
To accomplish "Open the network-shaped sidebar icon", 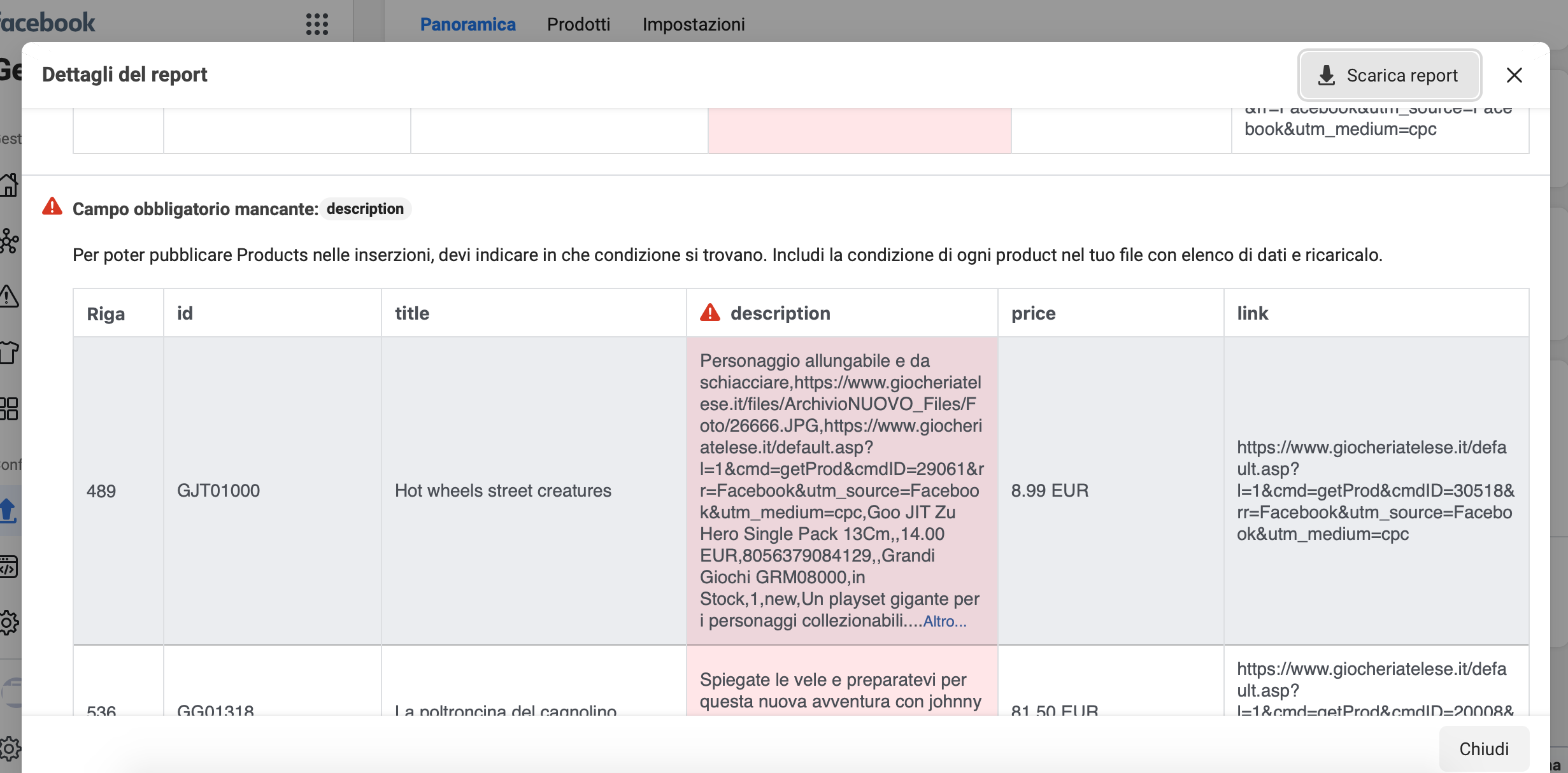I will tap(9, 241).
